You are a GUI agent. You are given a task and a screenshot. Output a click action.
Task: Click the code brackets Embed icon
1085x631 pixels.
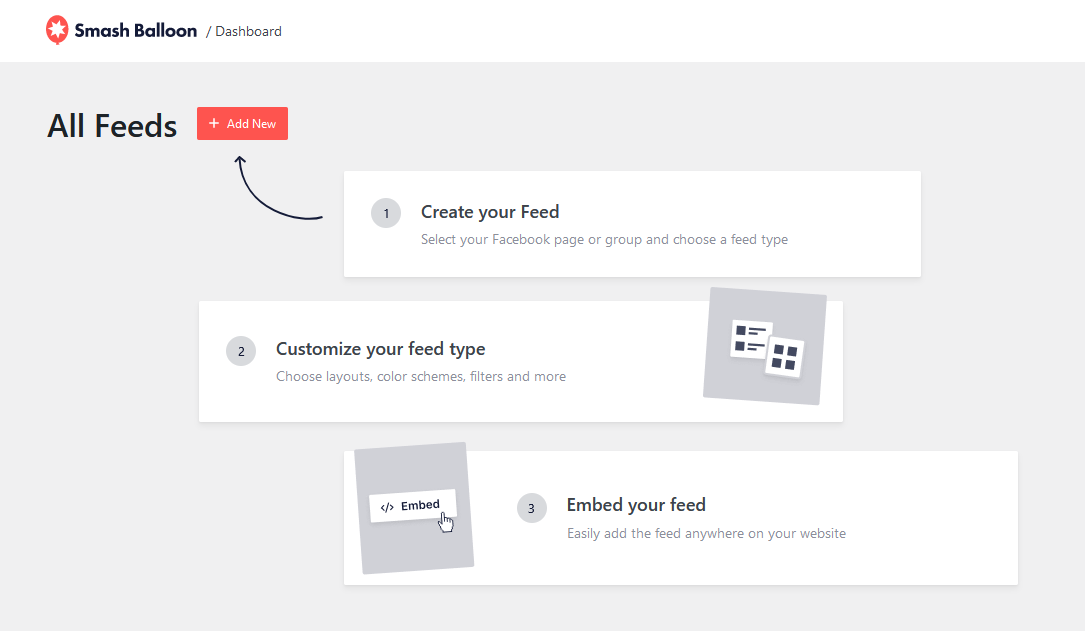click(387, 507)
